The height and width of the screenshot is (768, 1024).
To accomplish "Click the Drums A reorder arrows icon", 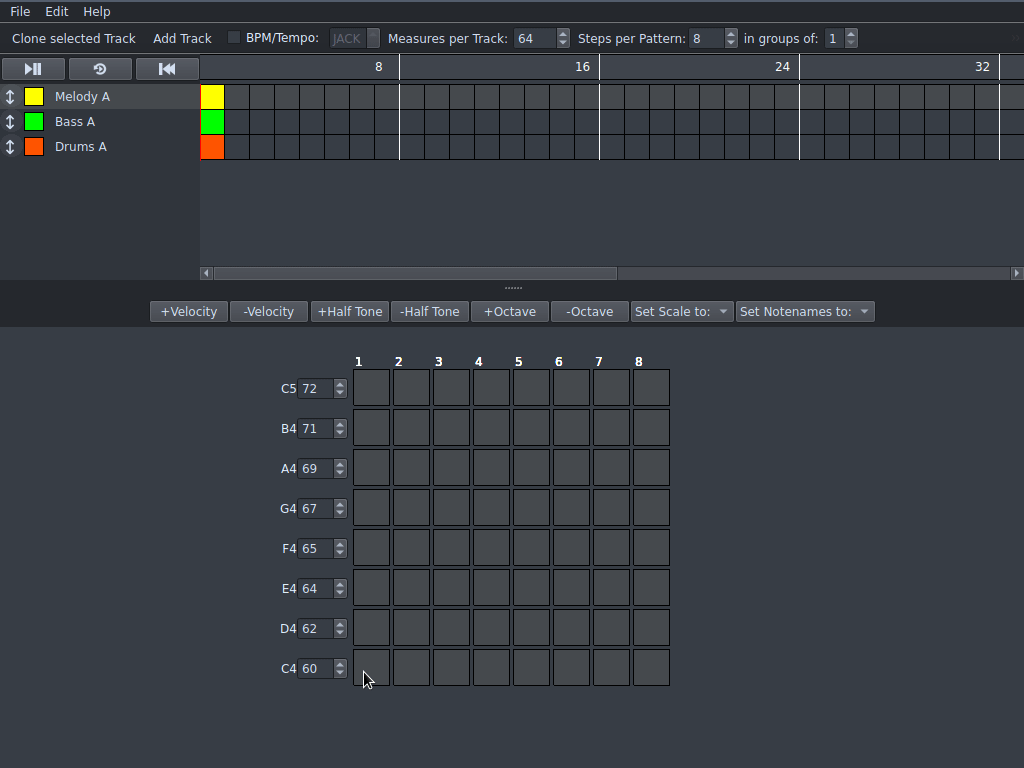I will tap(10, 147).
